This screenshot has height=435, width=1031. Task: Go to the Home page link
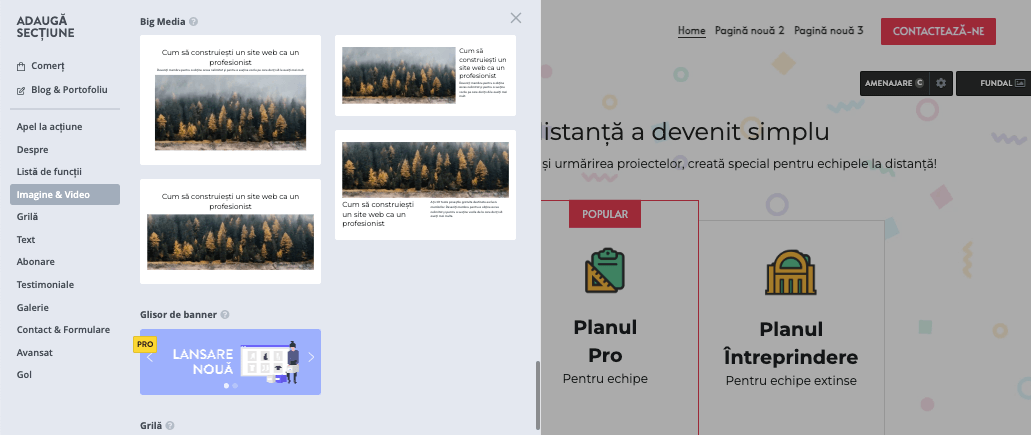(692, 31)
